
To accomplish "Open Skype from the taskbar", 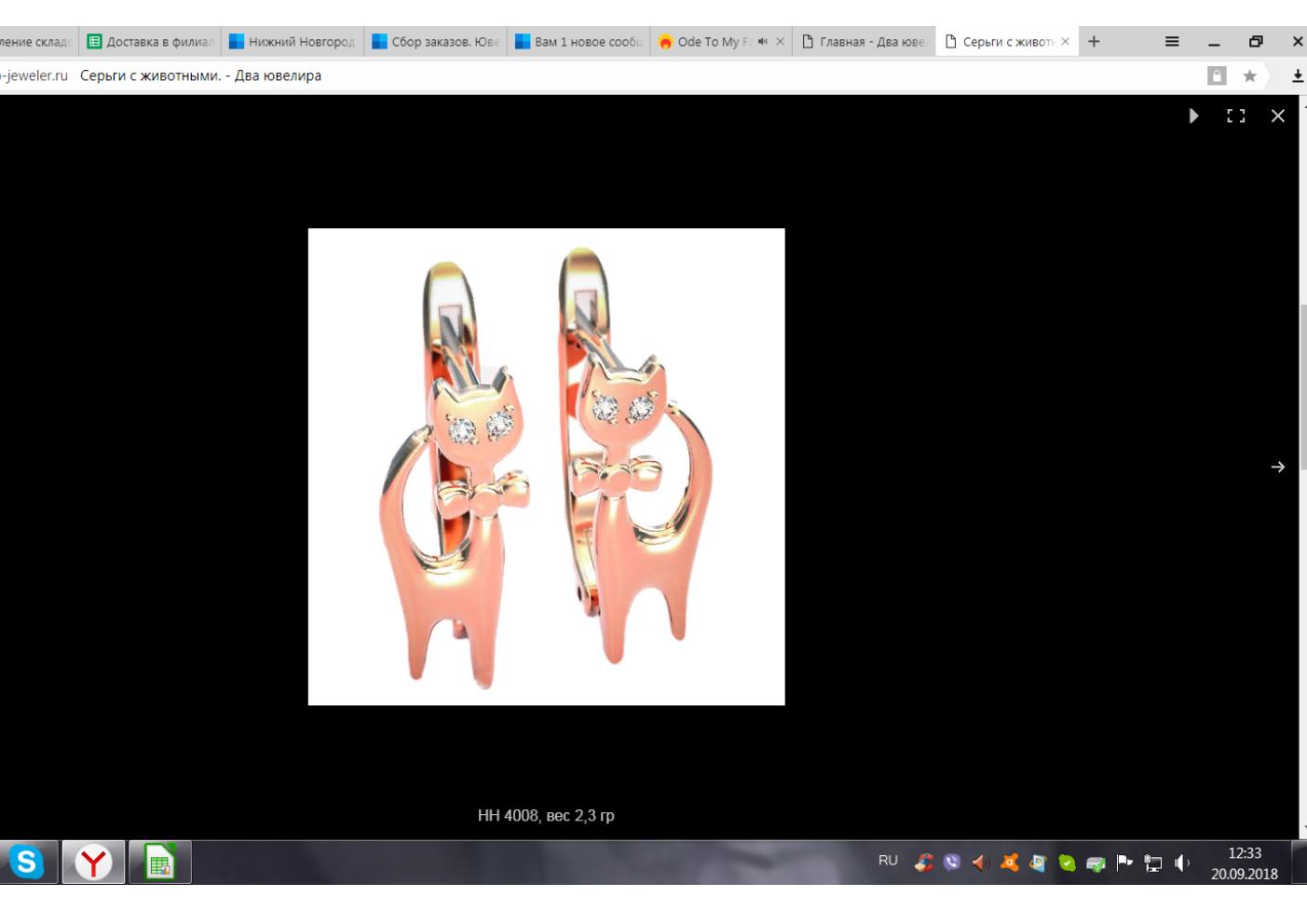I will pyautogui.click(x=26, y=863).
